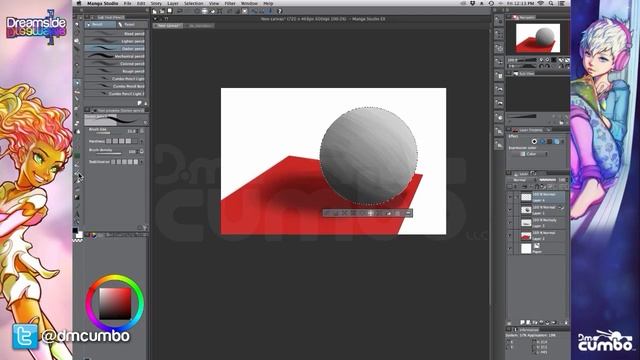Toggle visibility eye of Layer 3
The image size is (640, 360).
tap(510, 223)
